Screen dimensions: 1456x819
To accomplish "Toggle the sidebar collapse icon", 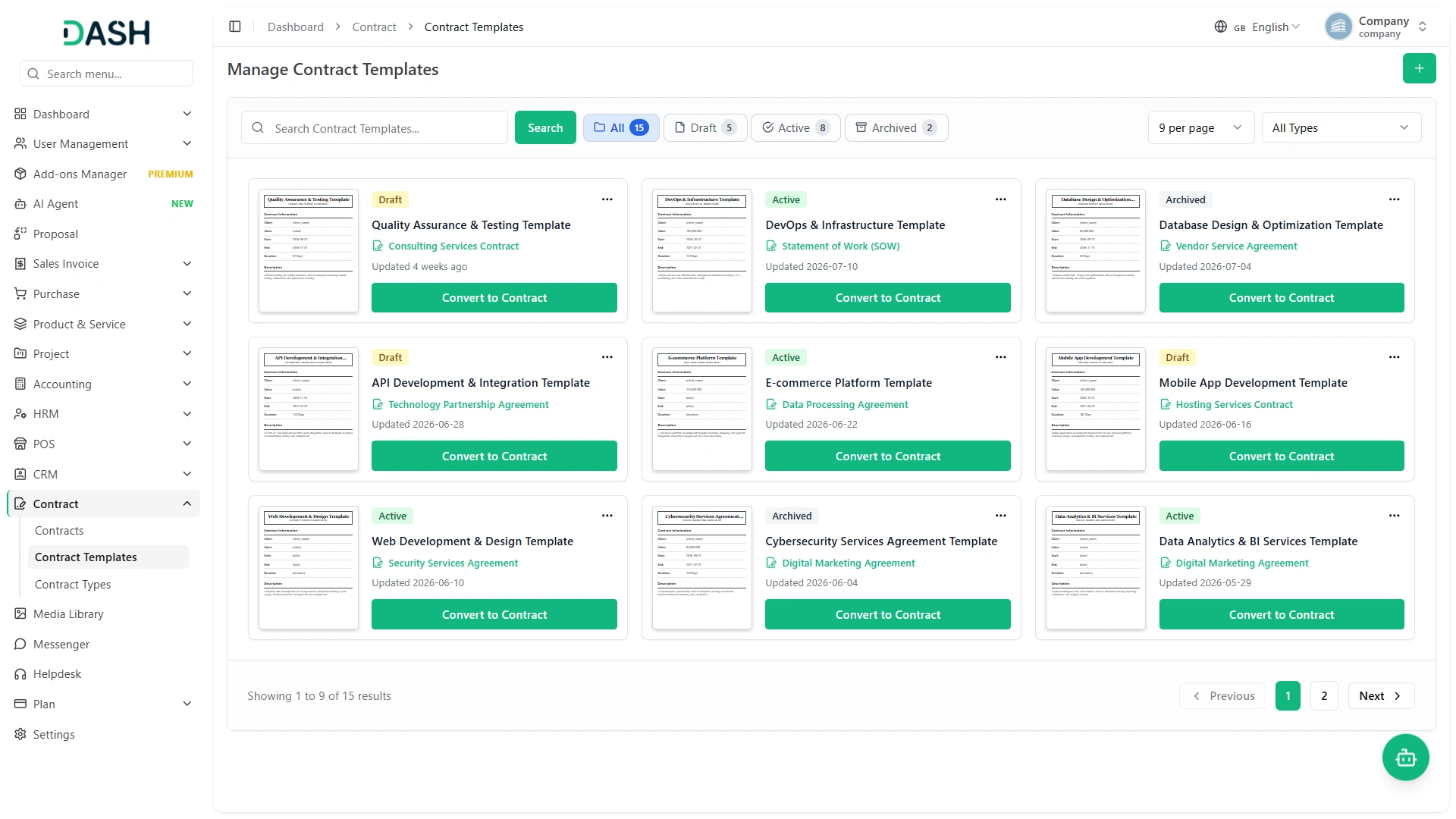I will pos(235,27).
